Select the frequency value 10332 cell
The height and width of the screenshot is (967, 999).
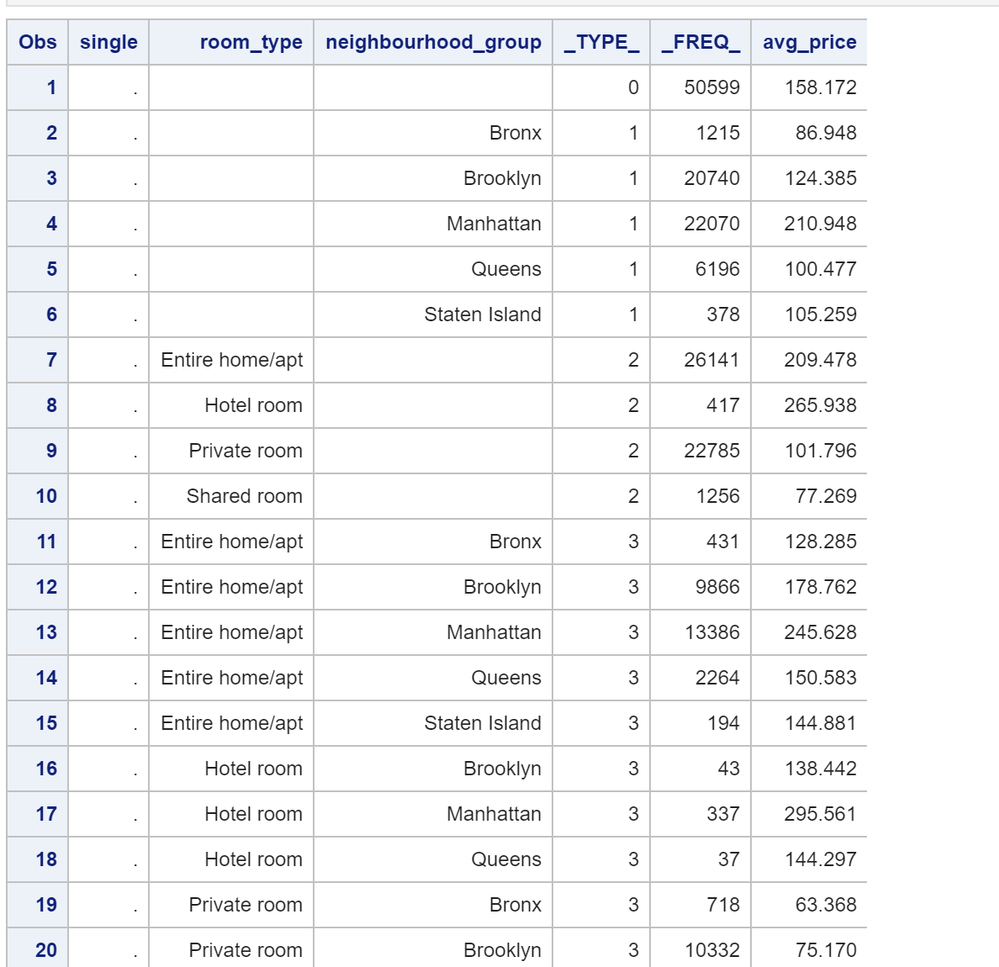[x=712, y=950]
